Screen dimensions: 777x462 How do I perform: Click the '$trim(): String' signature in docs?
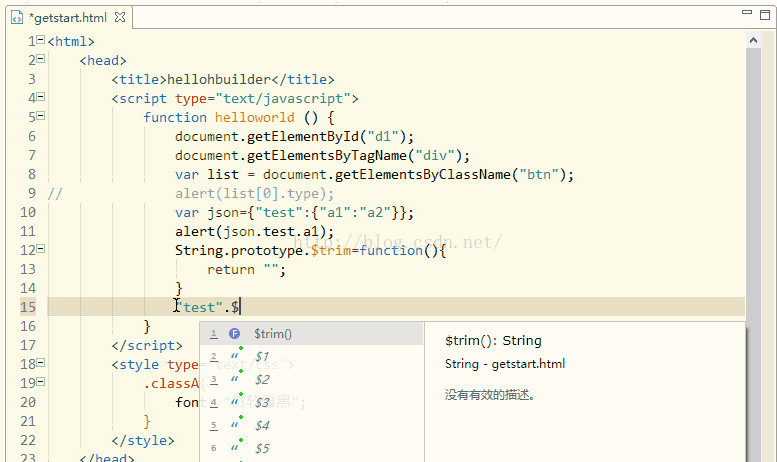(493, 341)
